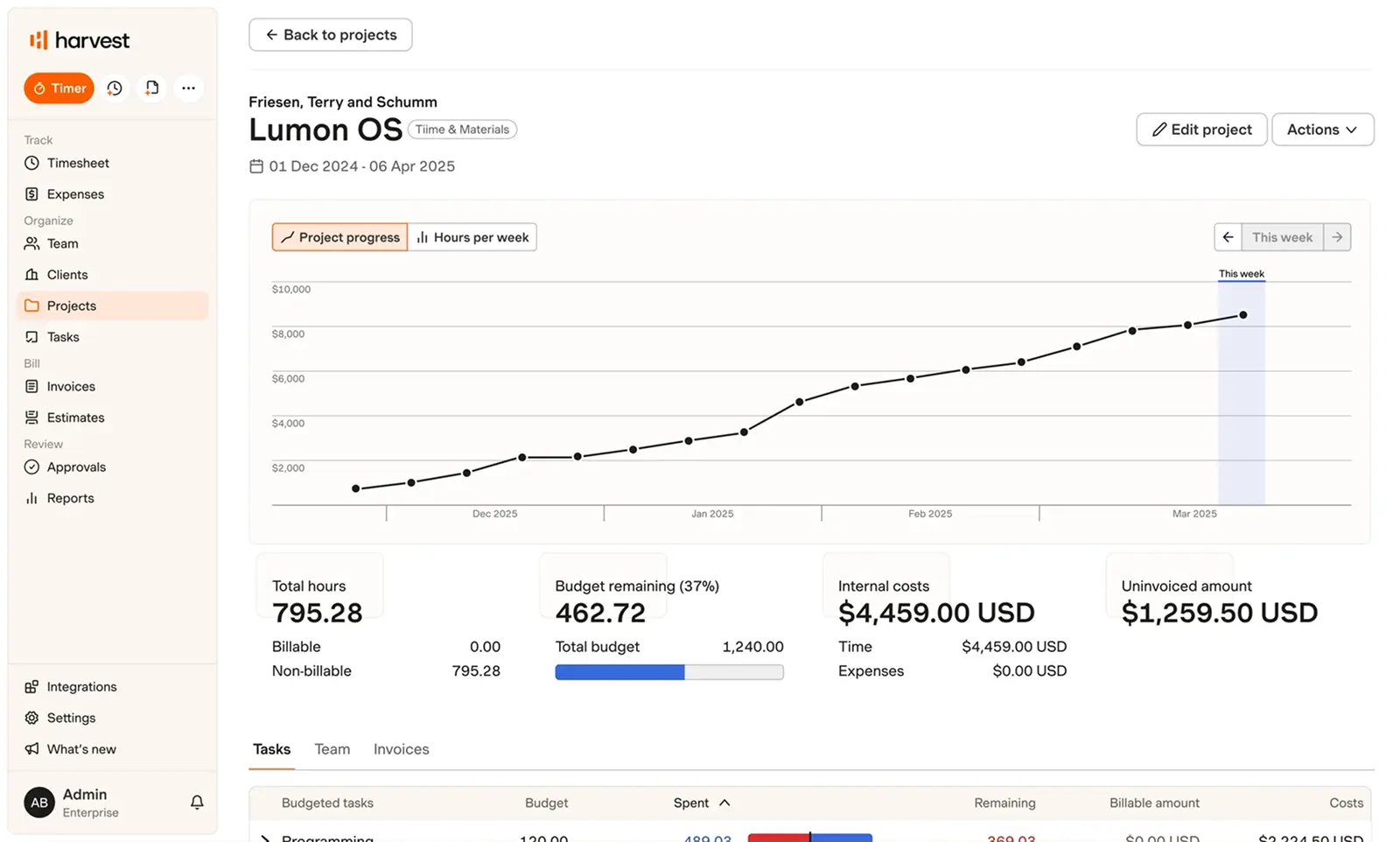This screenshot has height=842, width=1400.
Task: Click the total budget value 1,240.00
Action: 753,647
